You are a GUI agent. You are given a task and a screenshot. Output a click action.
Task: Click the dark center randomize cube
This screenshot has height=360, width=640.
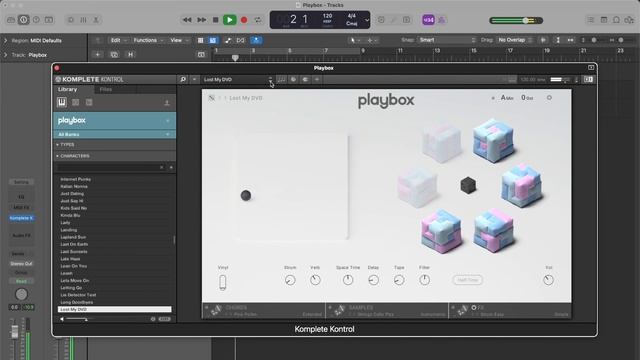point(468,185)
